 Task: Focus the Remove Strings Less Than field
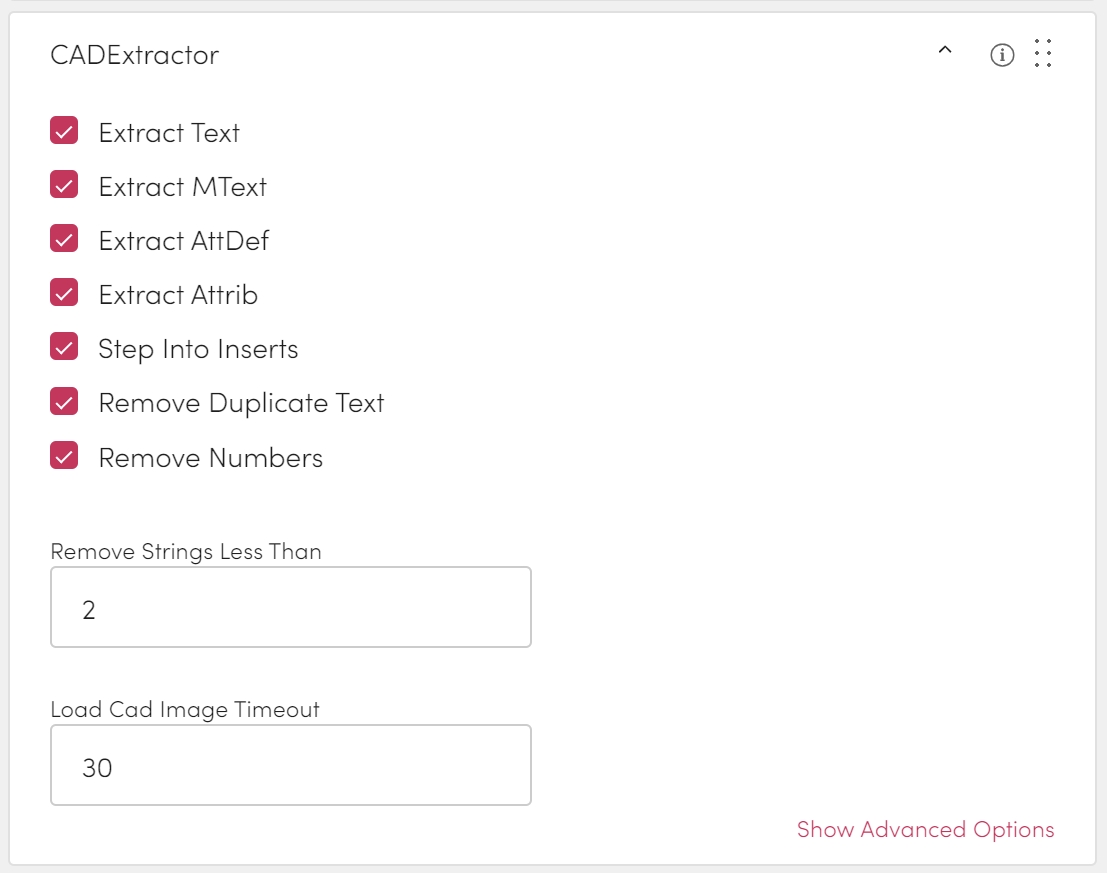[x=290, y=608]
